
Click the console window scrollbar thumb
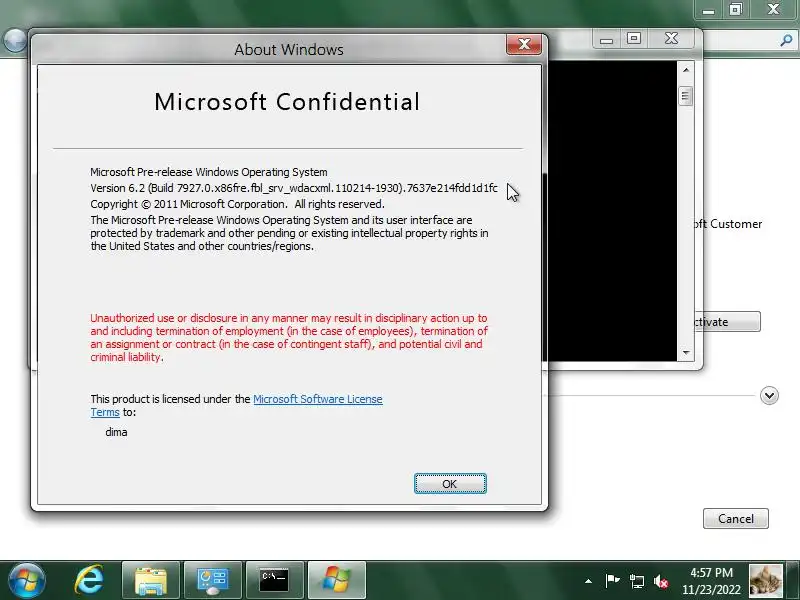click(x=686, y=96)
